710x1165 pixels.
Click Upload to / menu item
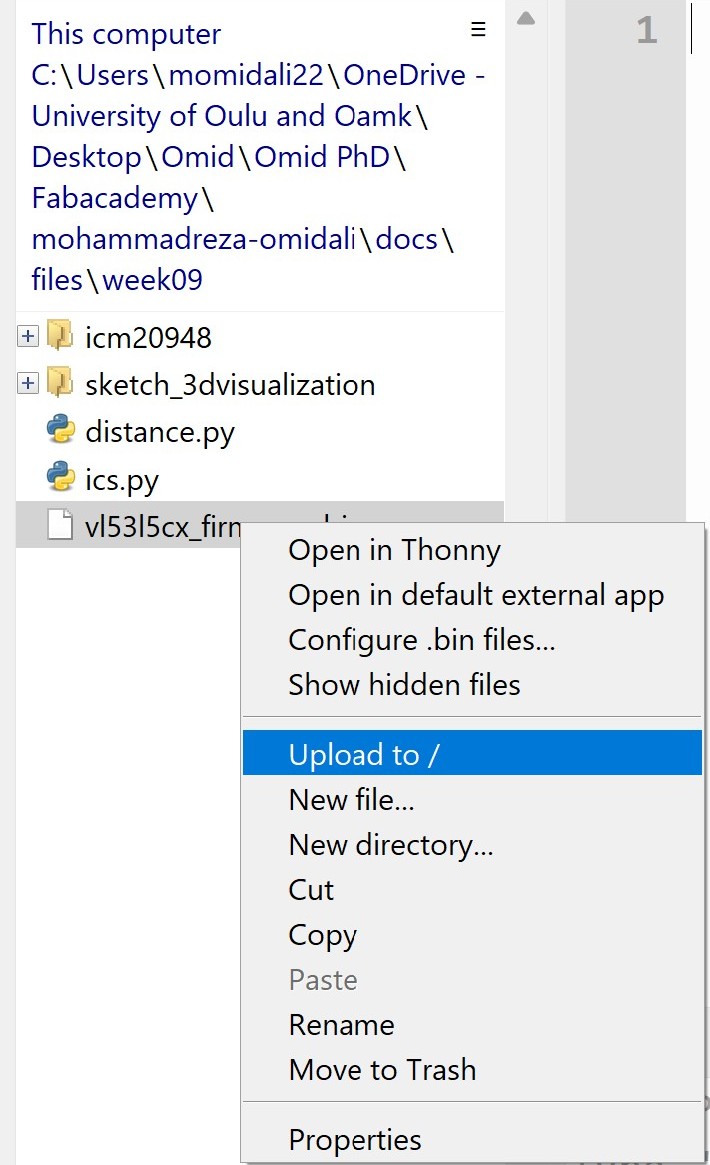pos(364,754)
